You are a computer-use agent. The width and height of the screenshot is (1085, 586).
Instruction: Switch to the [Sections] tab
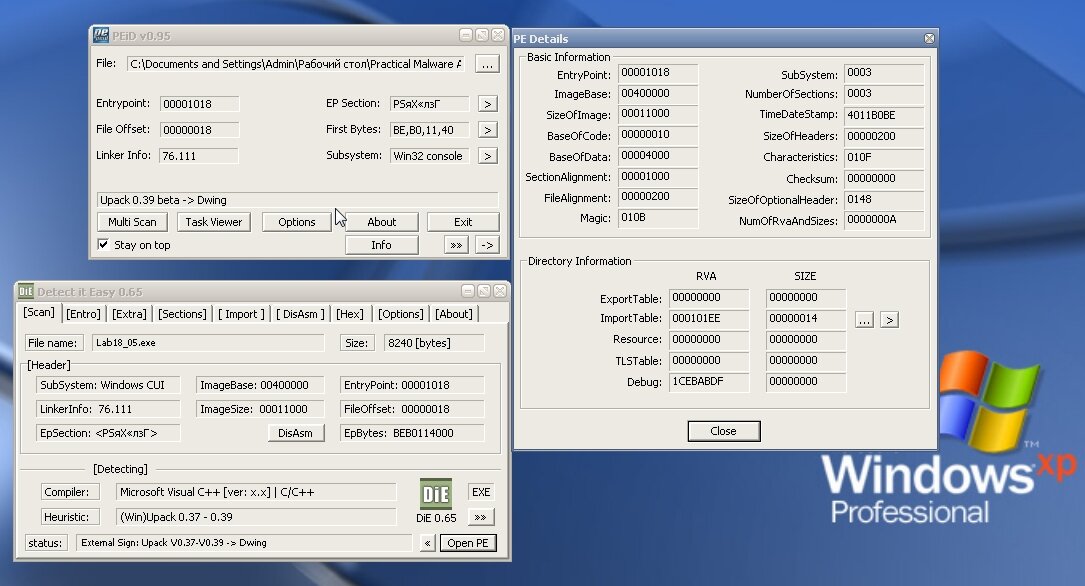182,314
